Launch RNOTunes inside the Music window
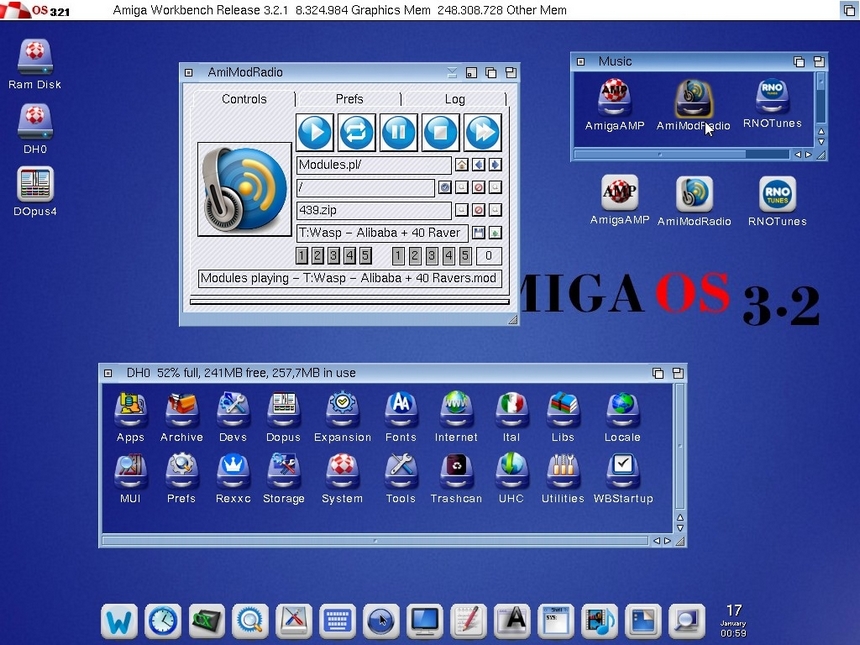 [772, 104]
